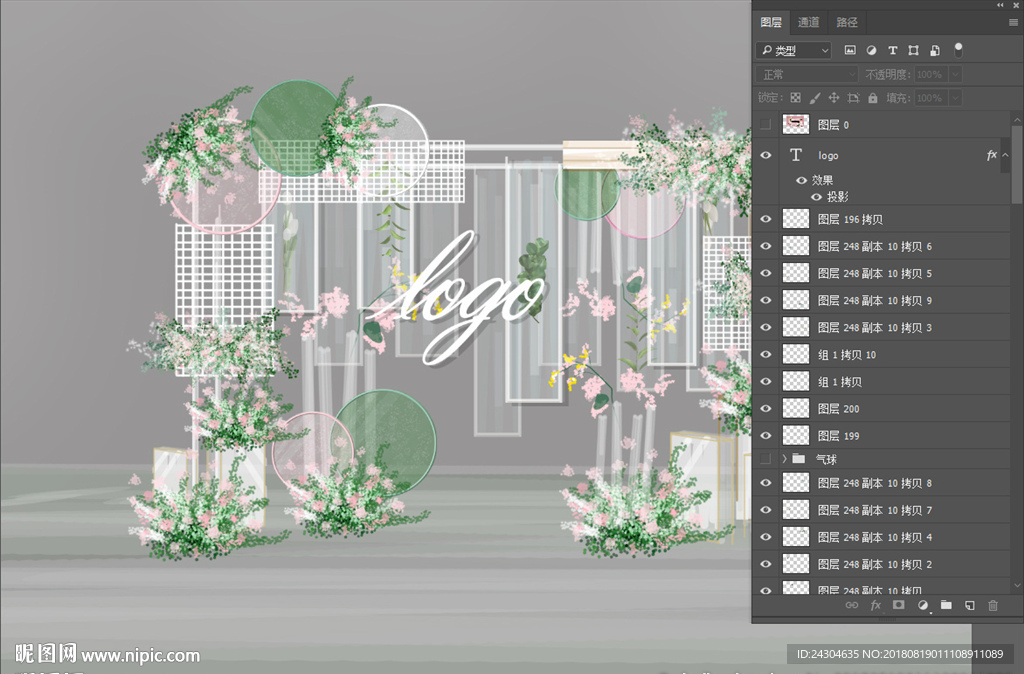Toggle visibility of 图层 200
The image size is (1024, 674).
(x=767, y=409)
